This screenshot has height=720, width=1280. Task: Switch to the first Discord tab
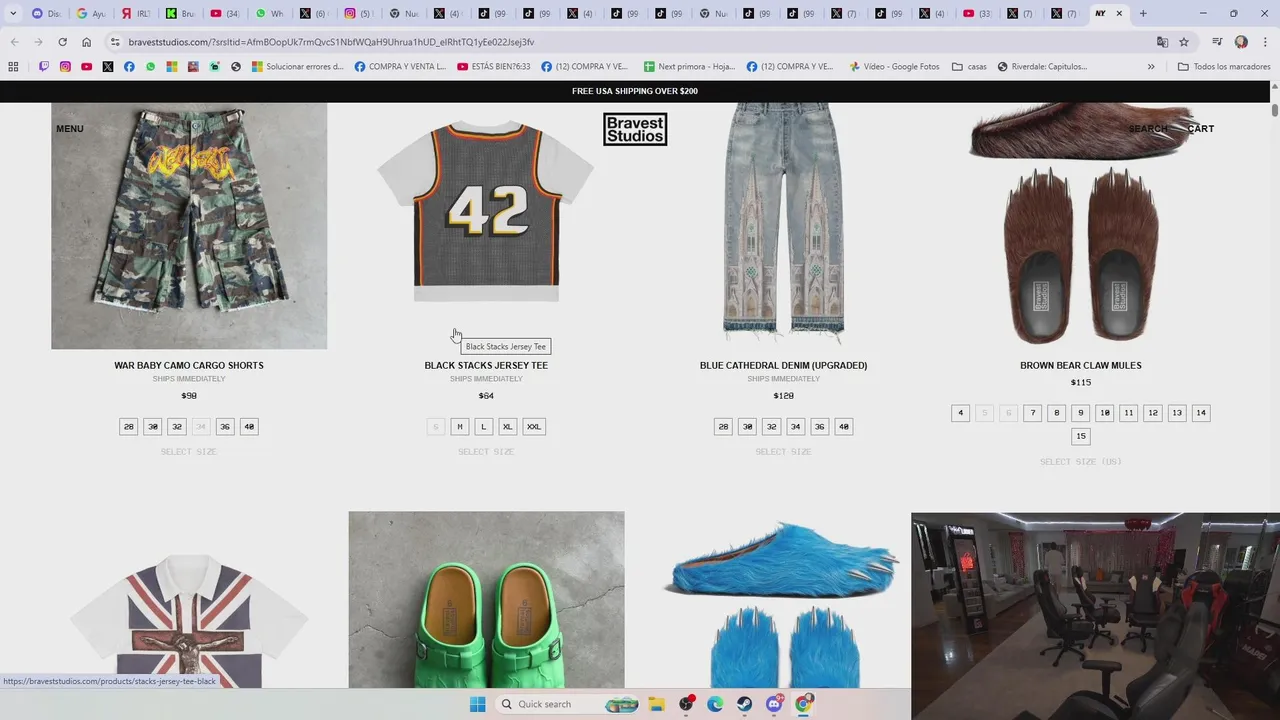point(45,14)
